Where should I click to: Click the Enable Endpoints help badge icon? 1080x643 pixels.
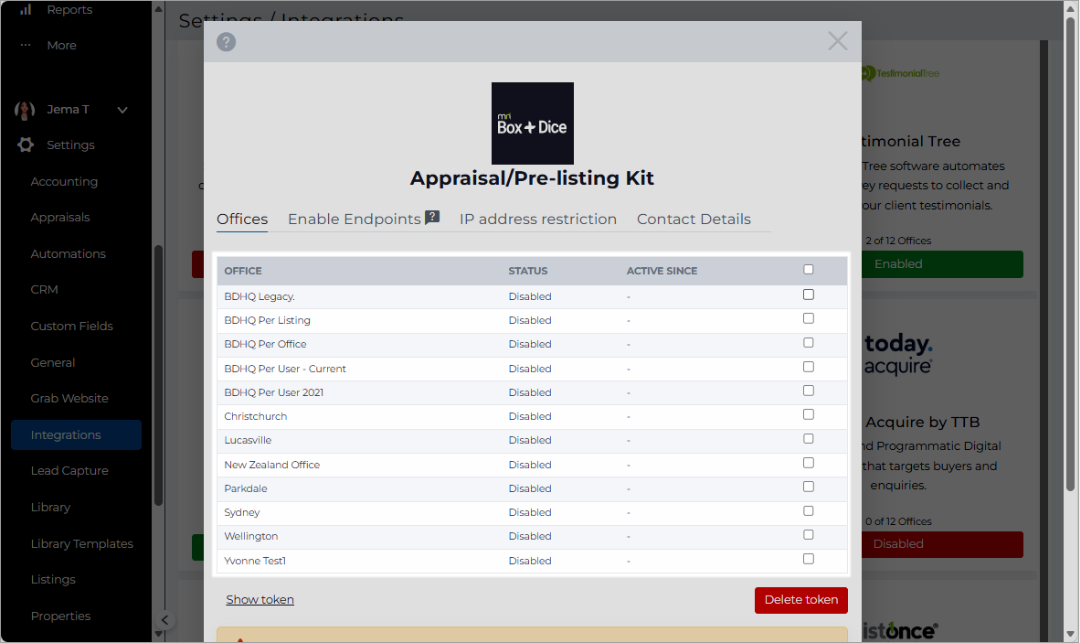point(432,218)
